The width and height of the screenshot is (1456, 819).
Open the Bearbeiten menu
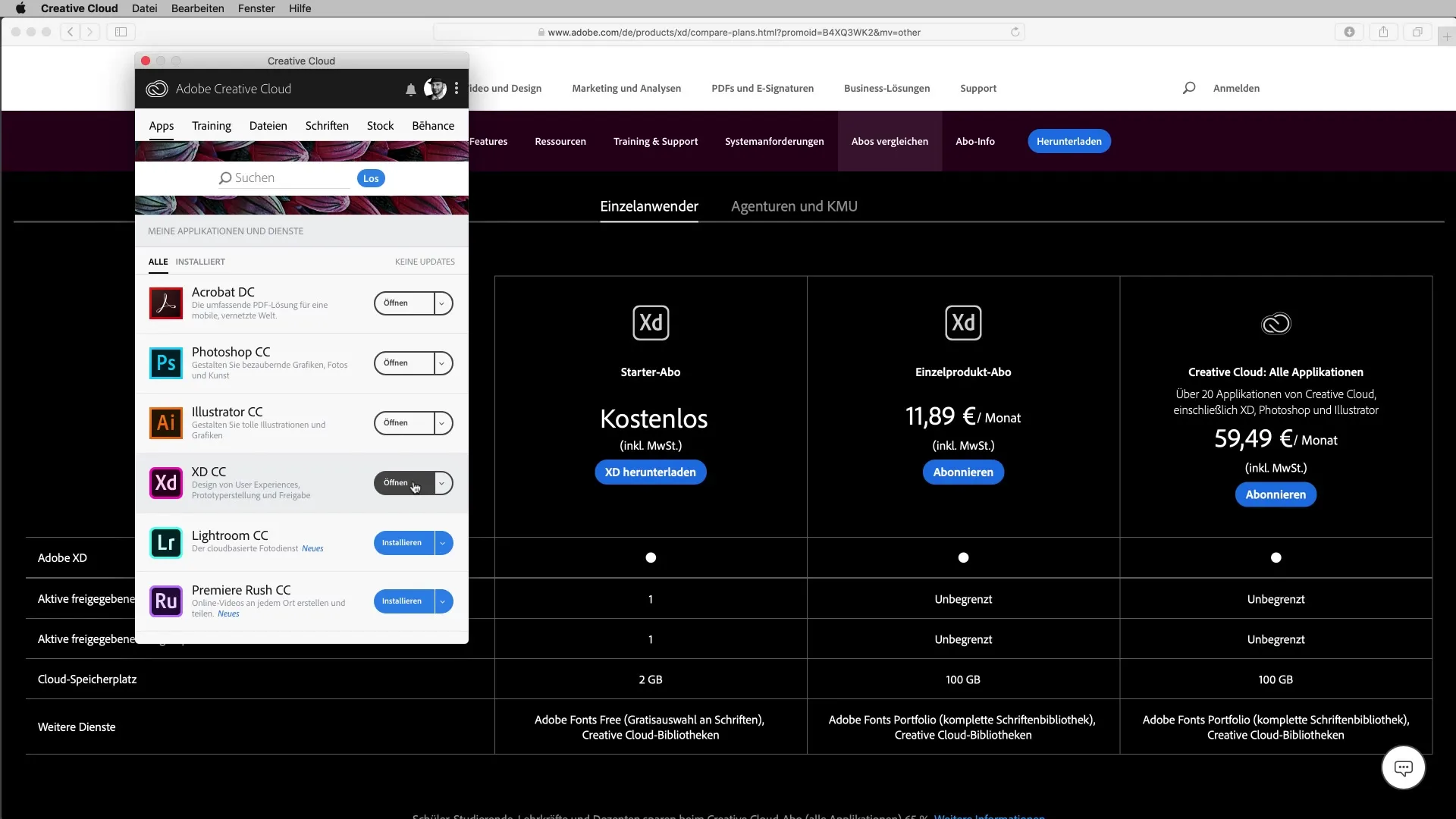(x=197, y=8)
